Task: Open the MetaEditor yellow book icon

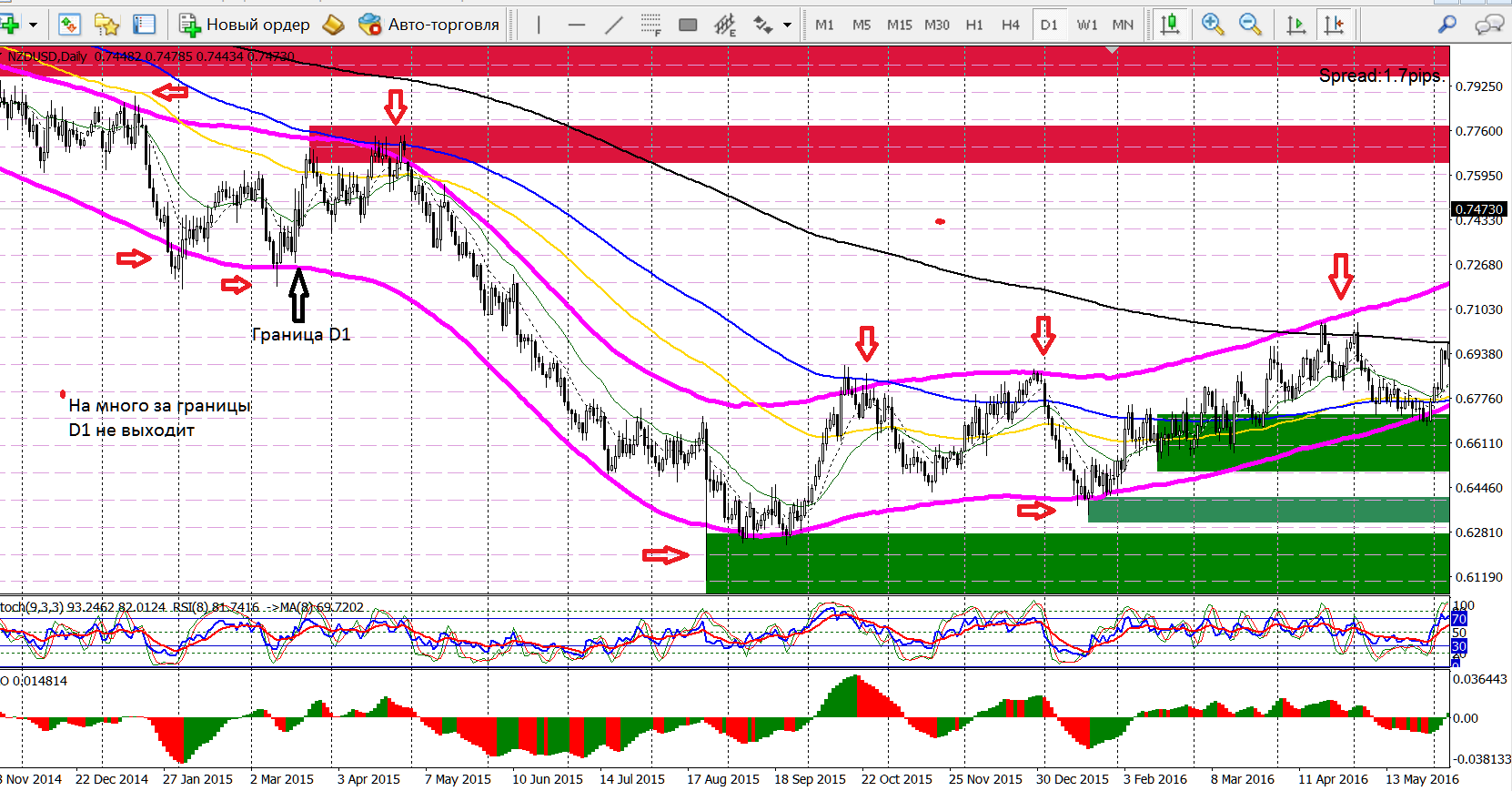Action: [334, 25]
